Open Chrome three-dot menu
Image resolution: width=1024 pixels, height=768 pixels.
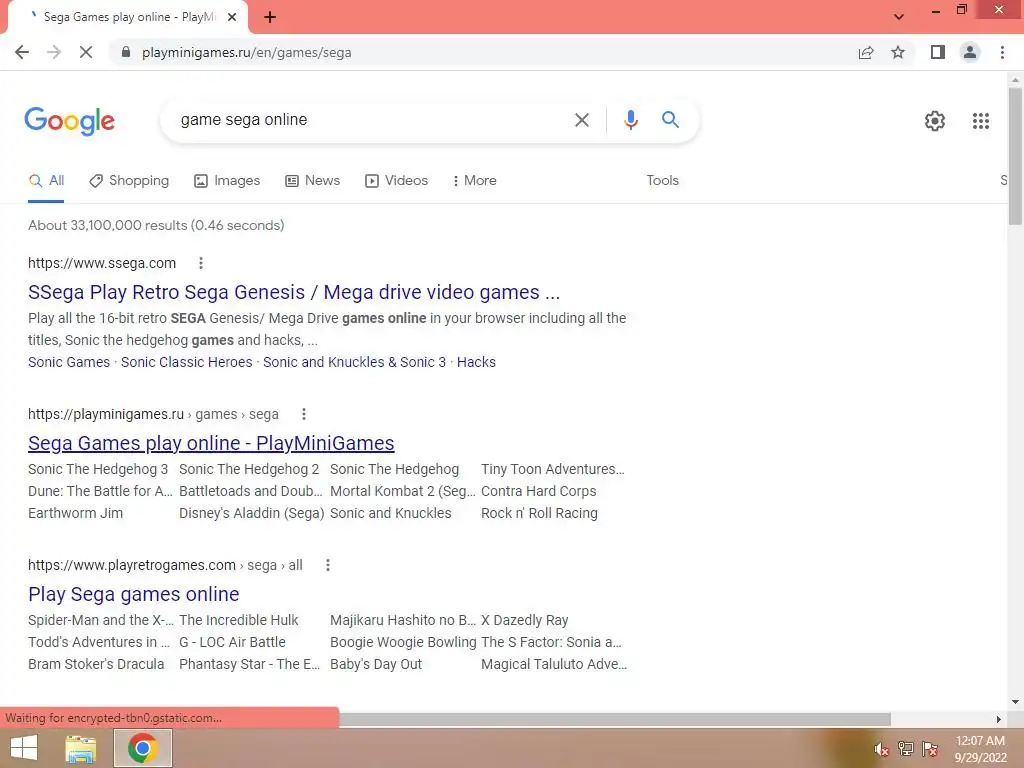point(1002,52)
